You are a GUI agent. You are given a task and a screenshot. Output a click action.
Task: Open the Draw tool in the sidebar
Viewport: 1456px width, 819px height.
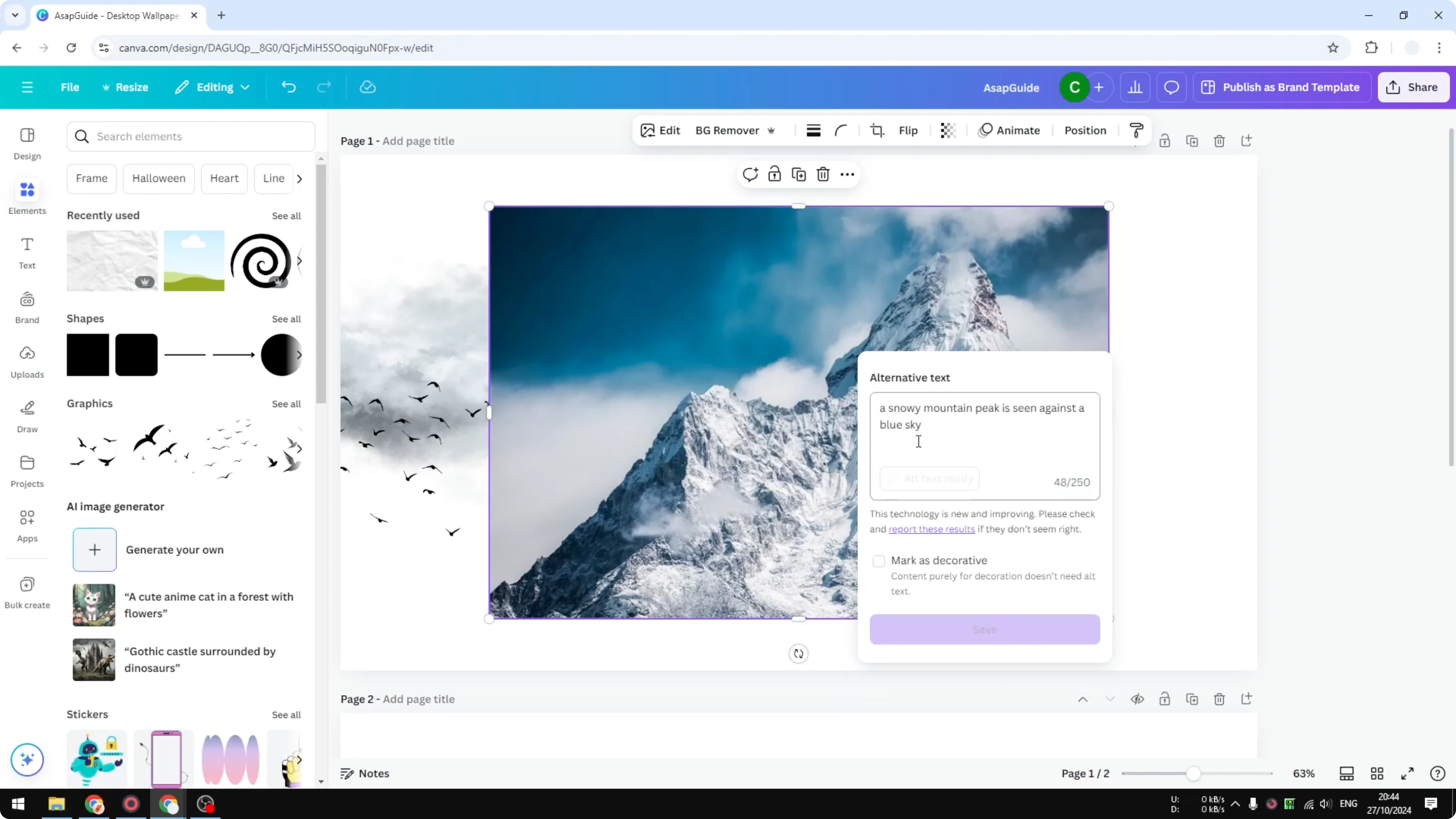[27, 416]
